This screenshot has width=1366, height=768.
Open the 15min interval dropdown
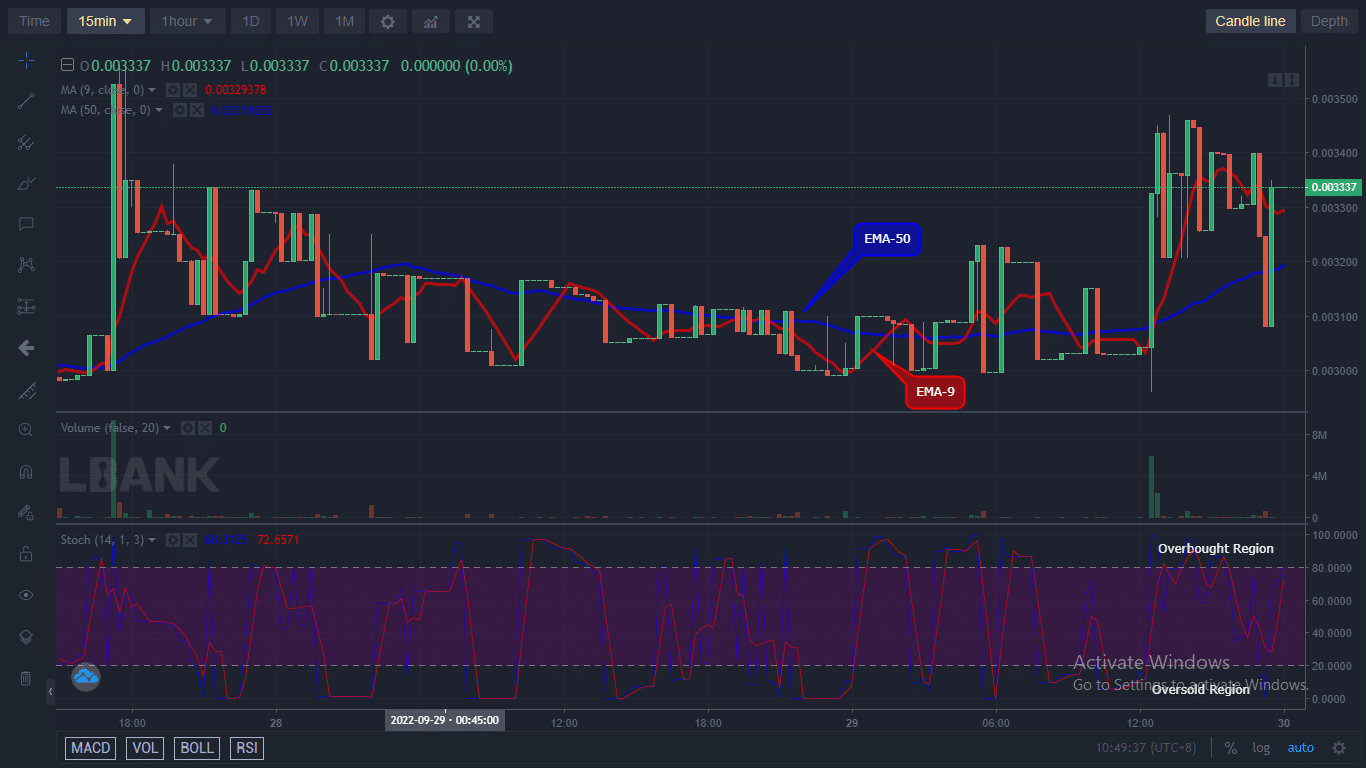[x=106, y=21]
